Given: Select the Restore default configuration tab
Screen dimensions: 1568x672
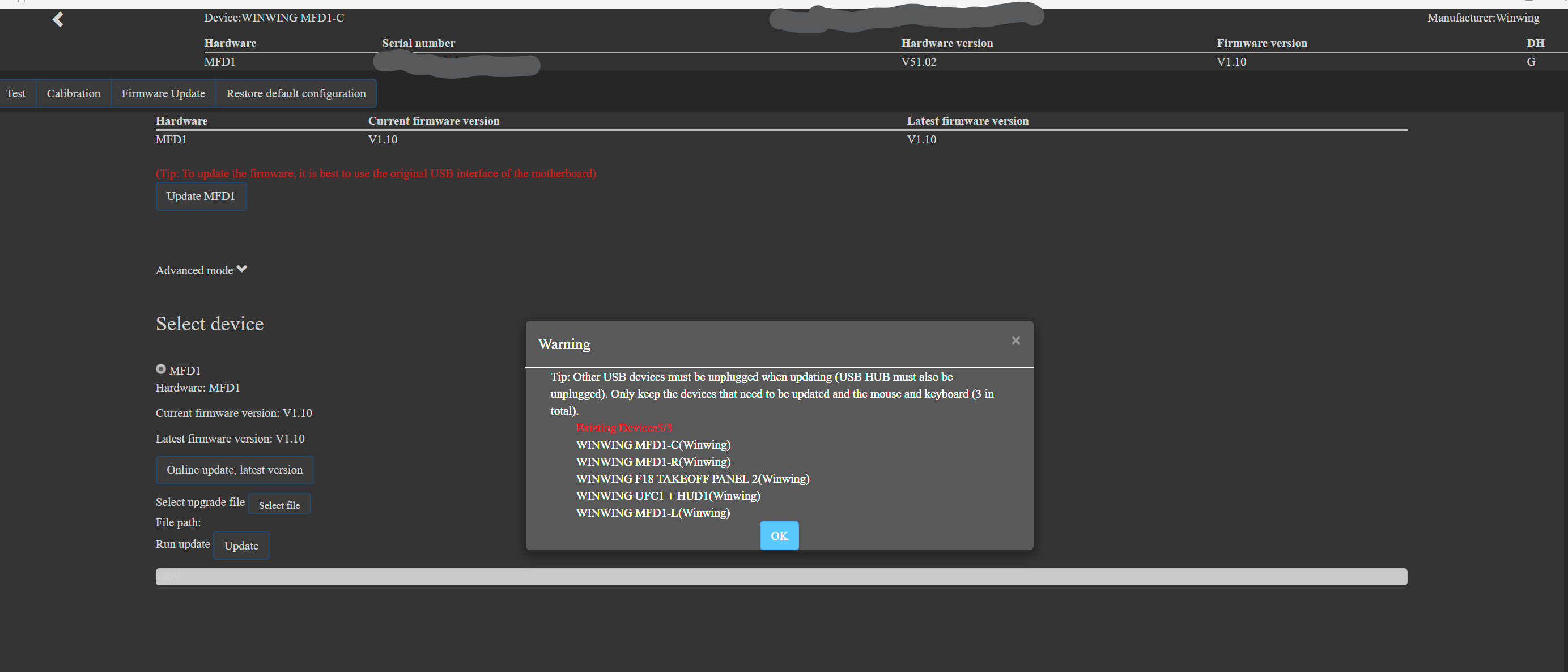Looking at the screenshot, I should 296,93.
